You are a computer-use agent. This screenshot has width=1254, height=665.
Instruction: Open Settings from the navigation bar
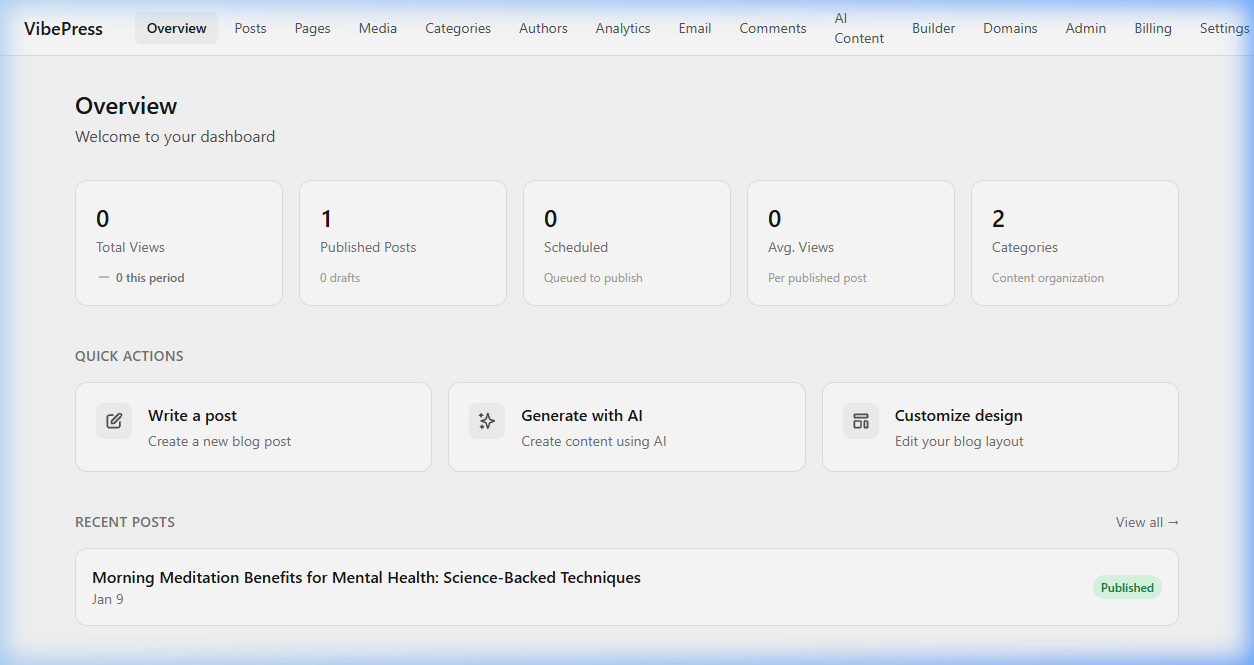pyautogui.click(x=1224, y=28)
